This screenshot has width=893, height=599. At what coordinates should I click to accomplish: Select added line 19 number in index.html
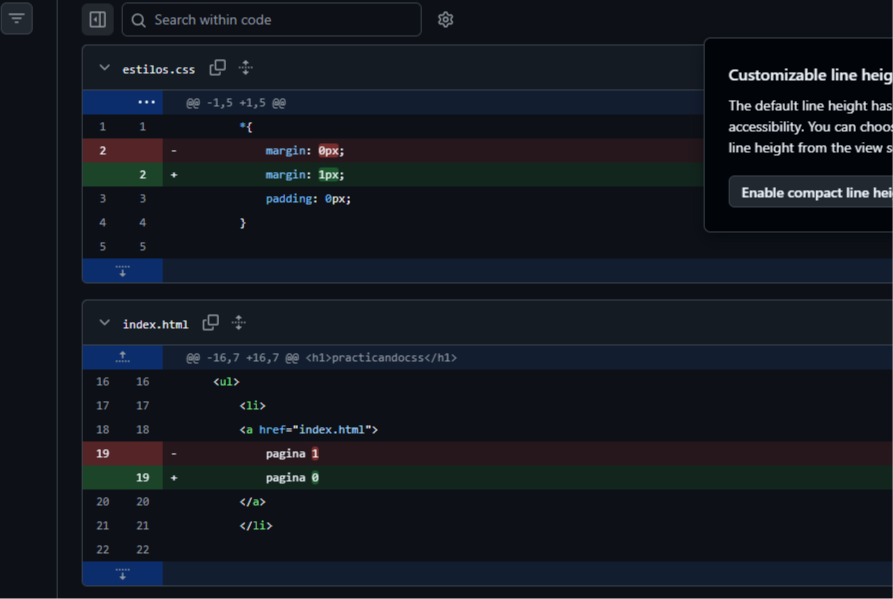point(142,477)
